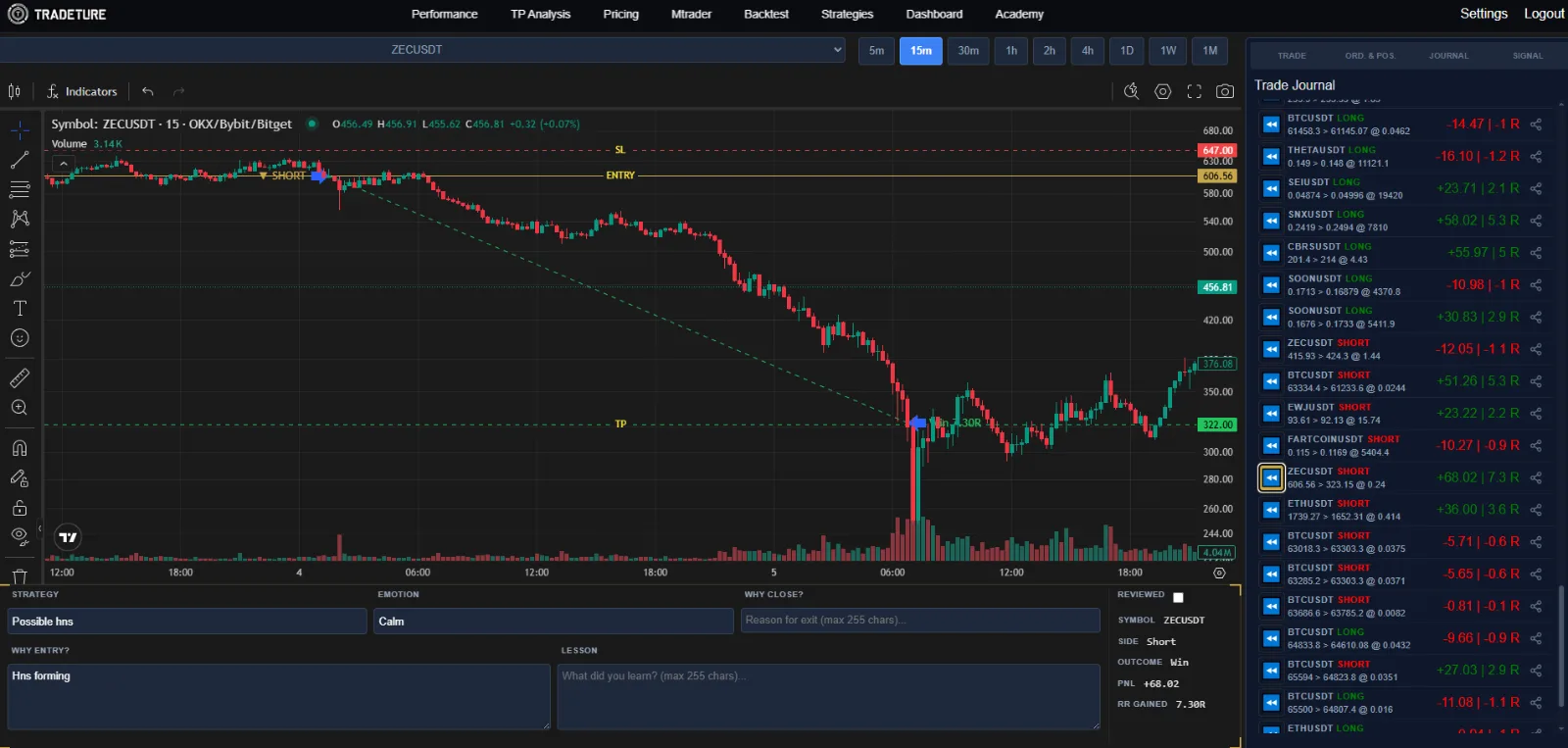Switch to the 1D timeframe

pyautogui.click(x=1127, y=51)
